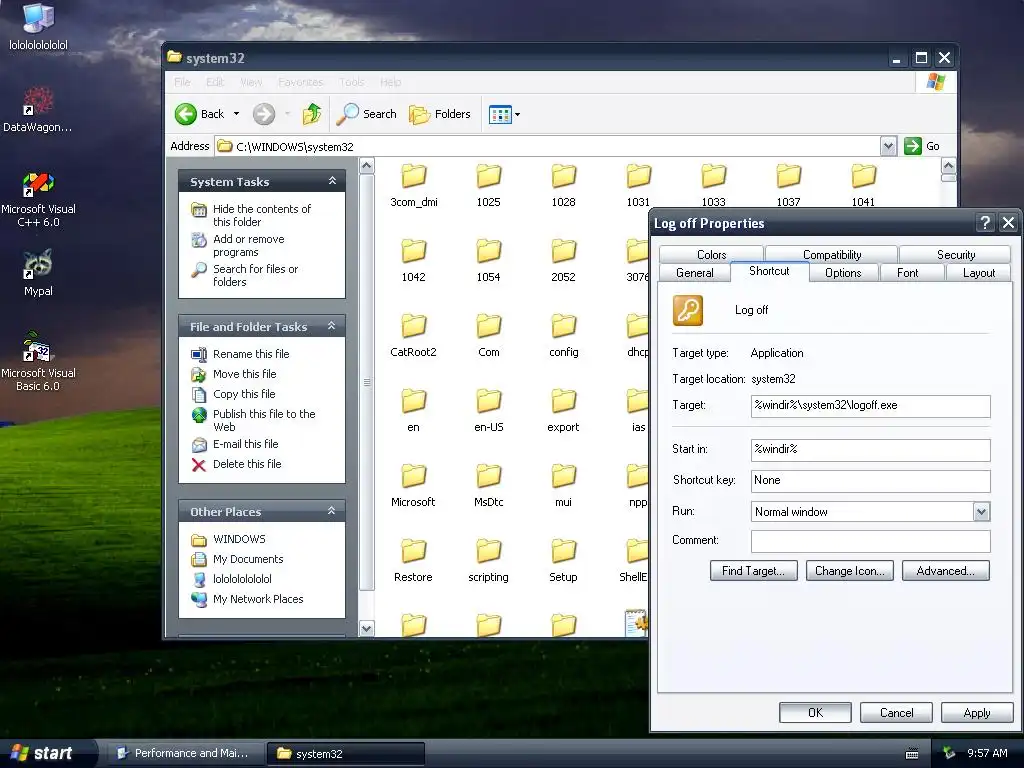Screen dimensions: 1024x768
Task: Select the mui folder
Action: 564,486
